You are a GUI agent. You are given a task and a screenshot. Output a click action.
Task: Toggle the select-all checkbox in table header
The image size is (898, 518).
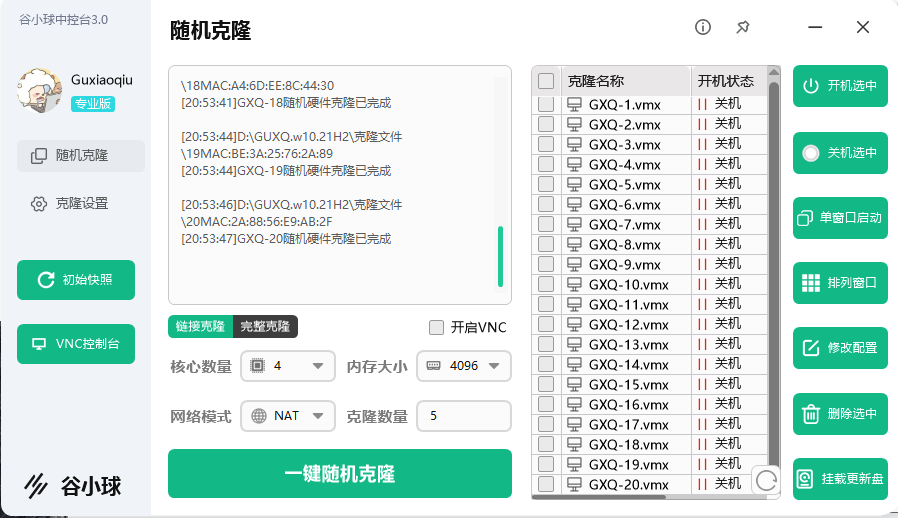[546, 81]
